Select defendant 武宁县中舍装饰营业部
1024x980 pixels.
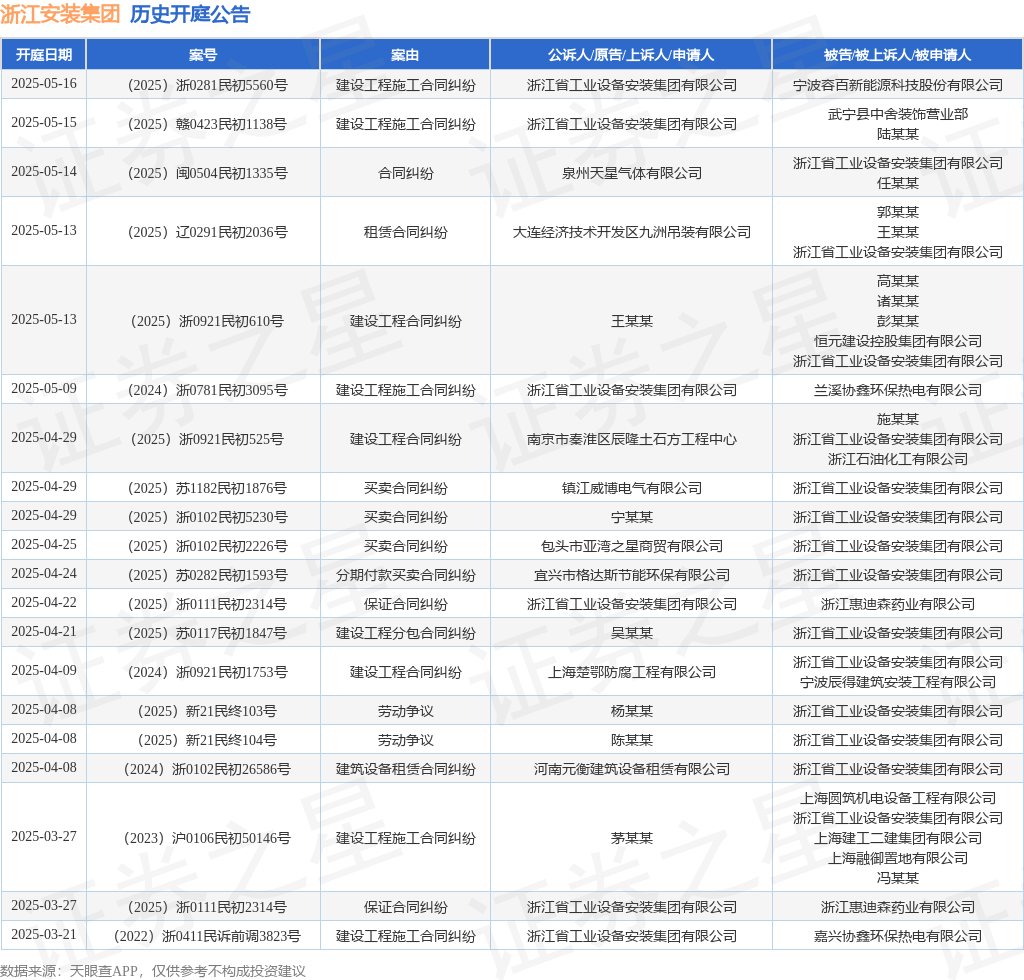pos(897,114)
